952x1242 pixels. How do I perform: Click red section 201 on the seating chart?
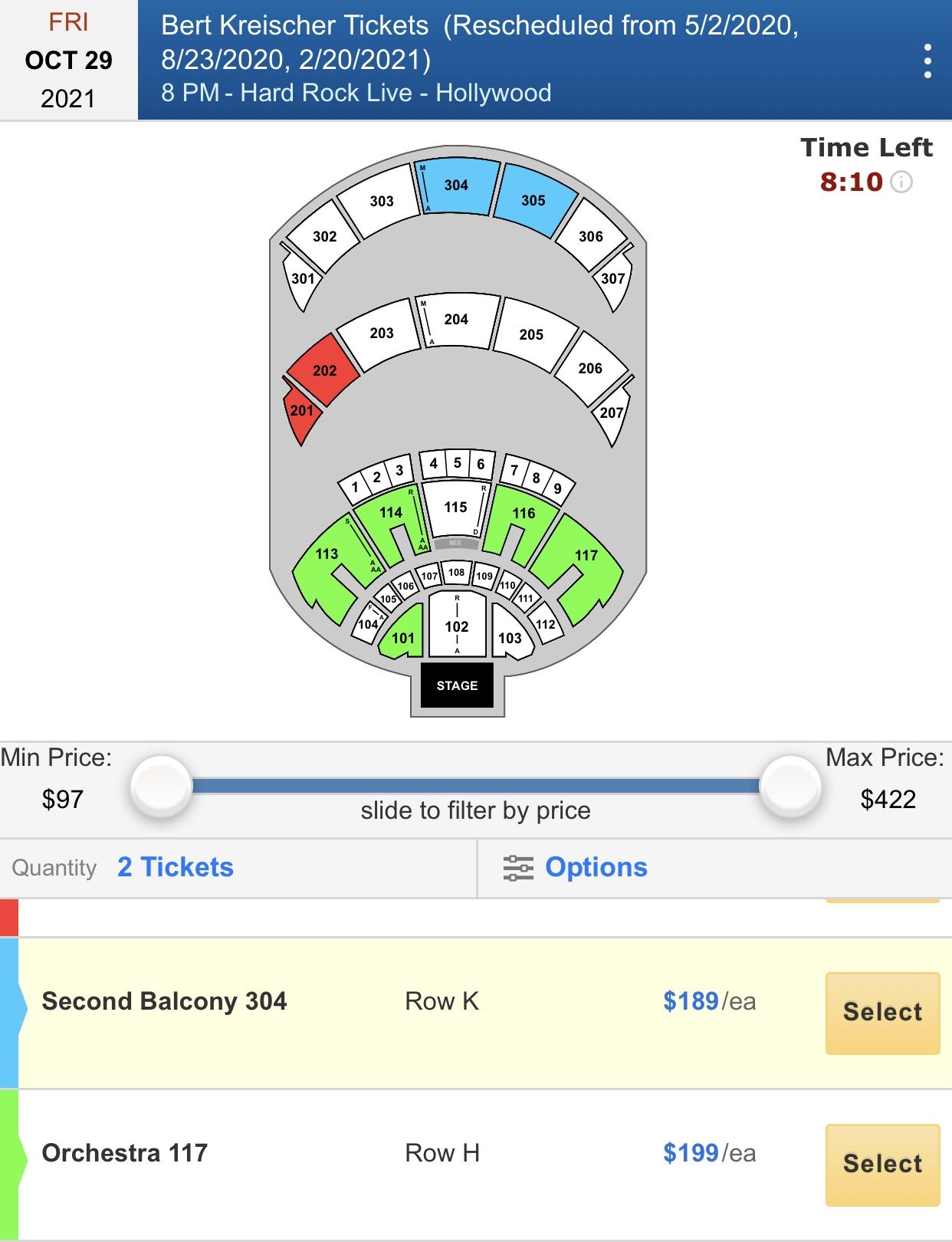pos(302,411)
